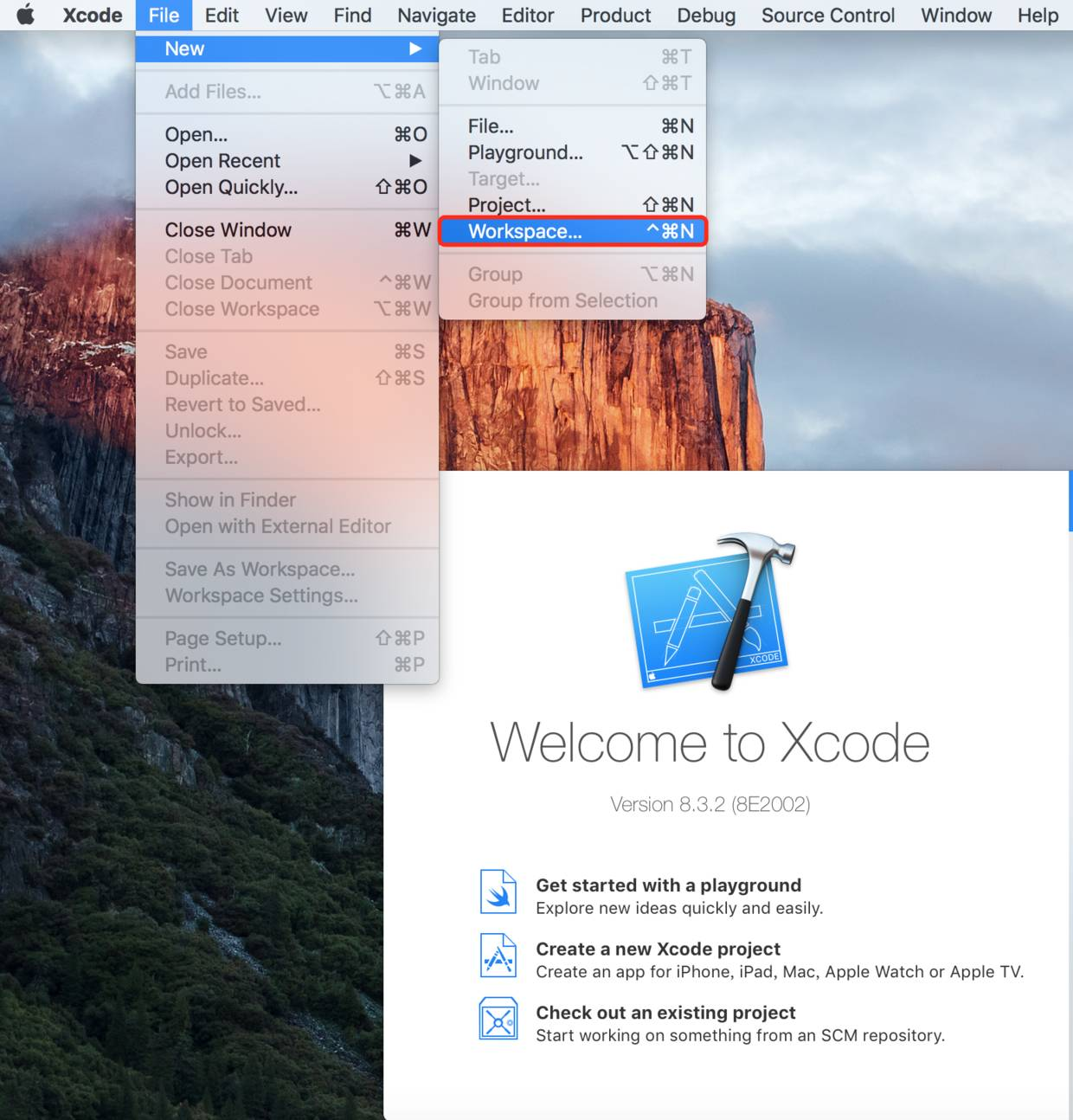Viewport: 1073px width, 1120px height.
Task: Open the Find menu
Action: click(x=352, y=15)
